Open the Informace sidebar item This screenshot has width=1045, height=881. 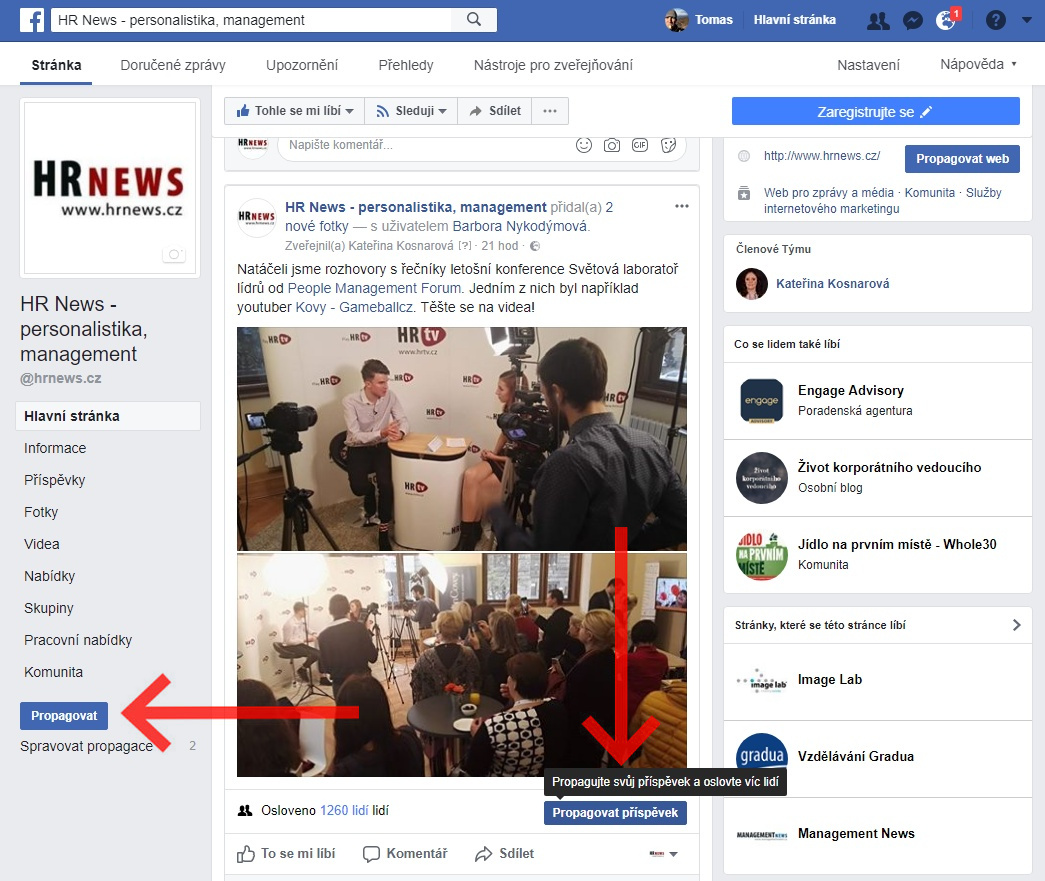pyautogui.click(x=55, y=448)
